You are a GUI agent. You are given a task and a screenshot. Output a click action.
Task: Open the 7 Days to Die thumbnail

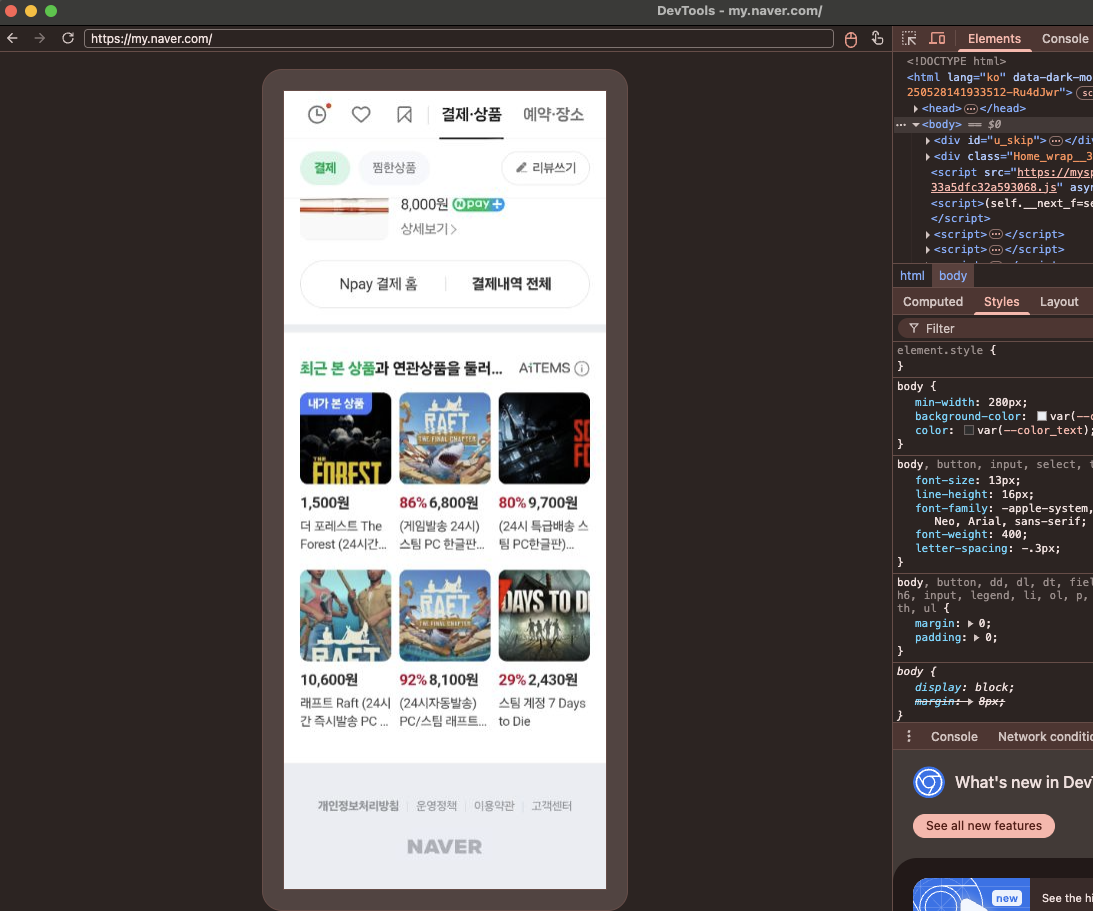544,615
